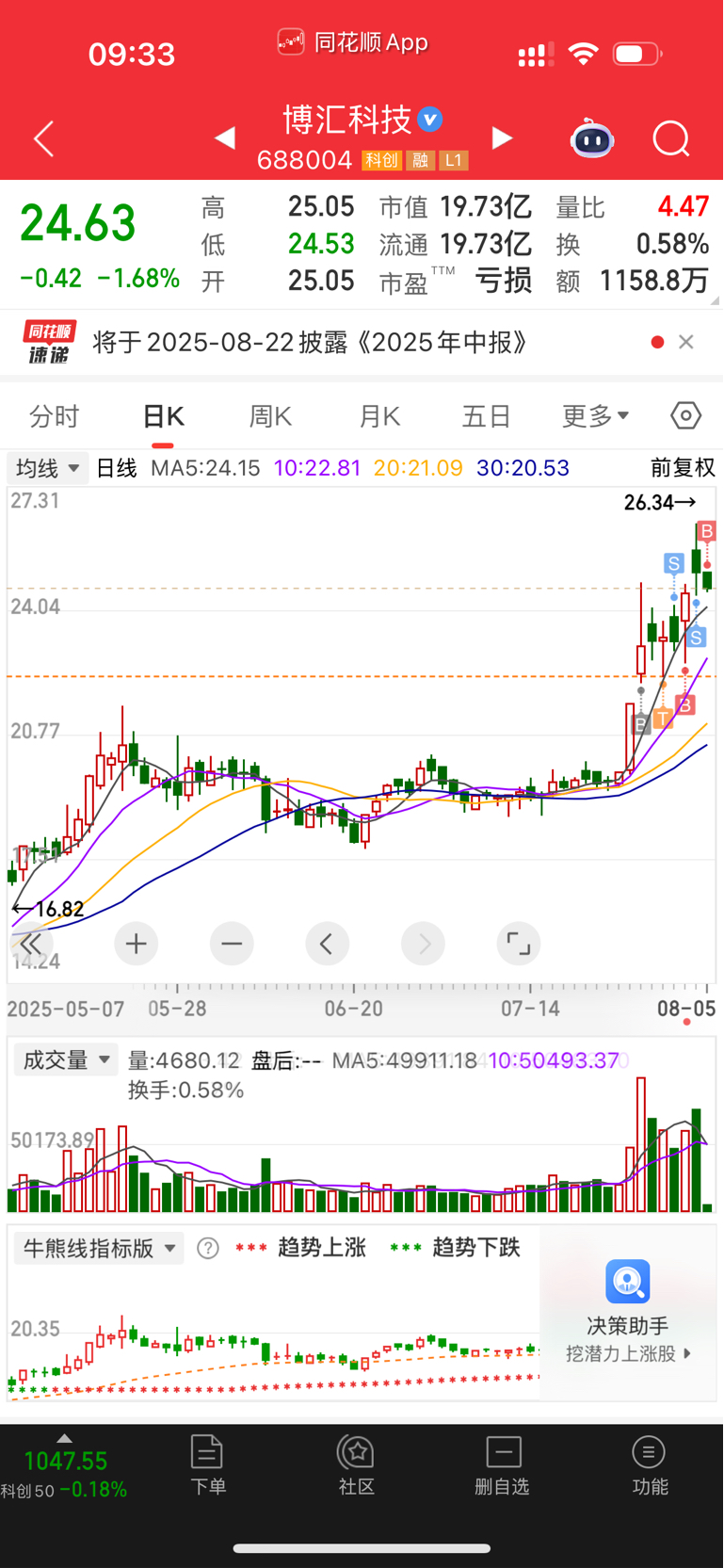Expand quote details corner triangle
Viewport: 724px width, 1568px height.
point(715,300)
